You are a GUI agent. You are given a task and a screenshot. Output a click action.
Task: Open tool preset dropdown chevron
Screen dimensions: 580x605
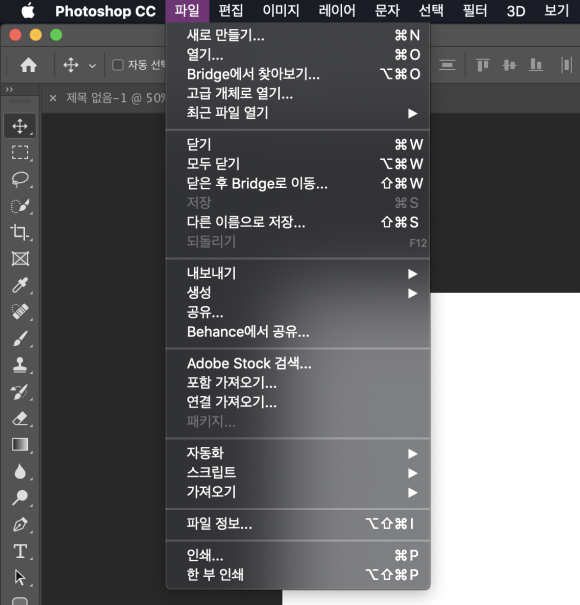(x=92, y=66)
